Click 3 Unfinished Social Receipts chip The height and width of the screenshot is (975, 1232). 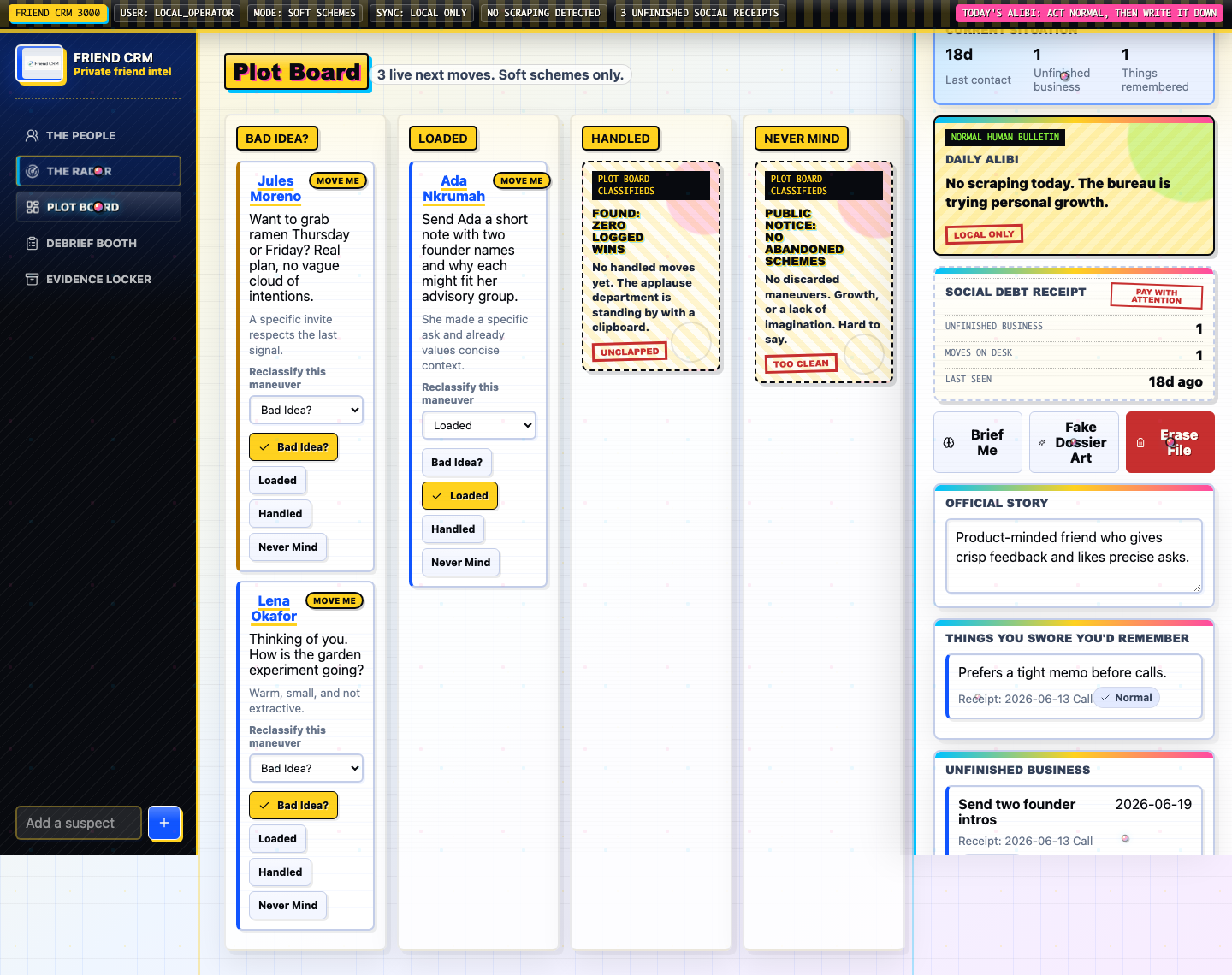point(700,13)
